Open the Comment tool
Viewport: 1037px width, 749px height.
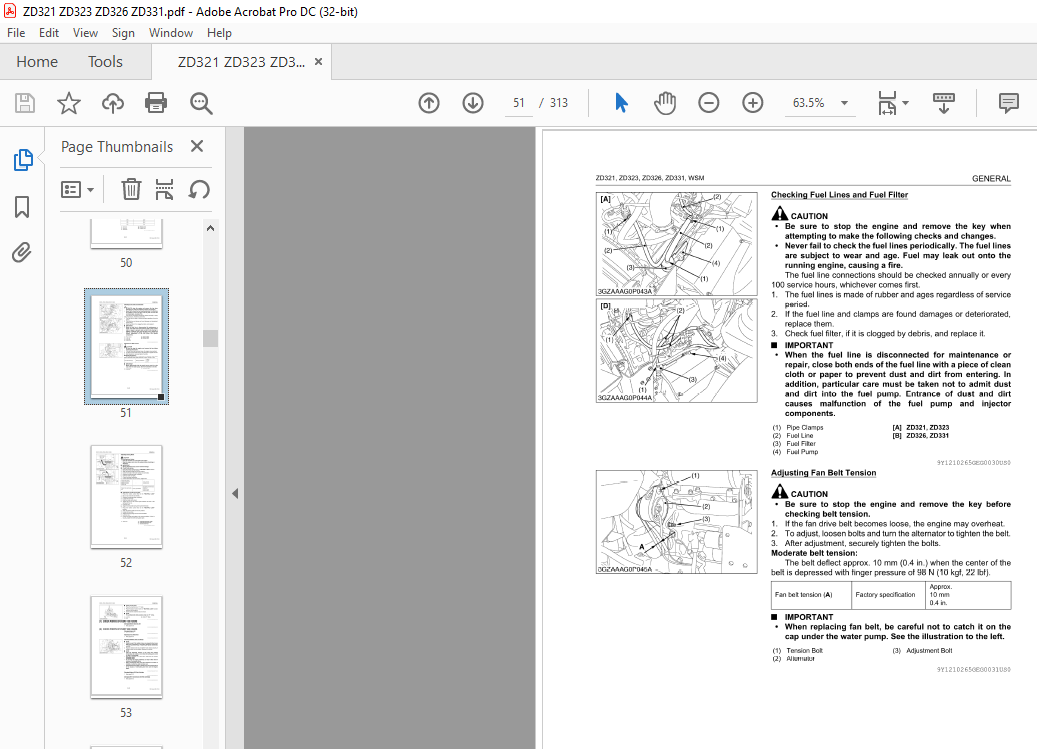pyautogui.click(x=1009, y=103)
